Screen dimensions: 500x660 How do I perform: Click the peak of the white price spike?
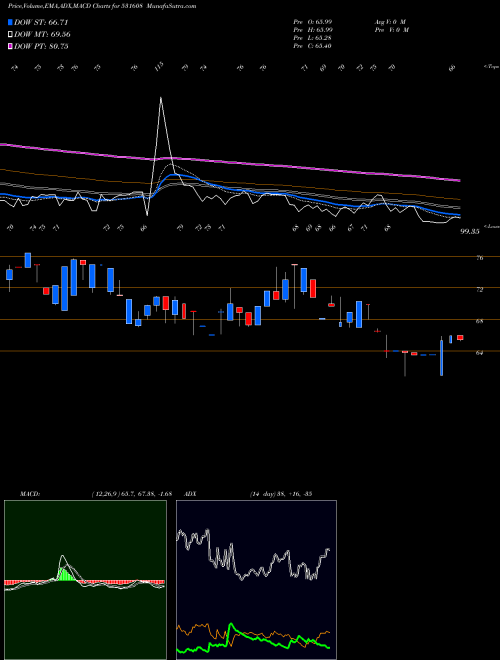[x=161, y=98]
